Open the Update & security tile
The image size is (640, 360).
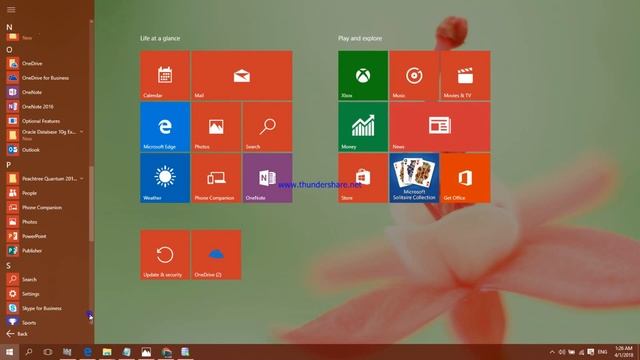pyautogui.click(x=165, y=255)
